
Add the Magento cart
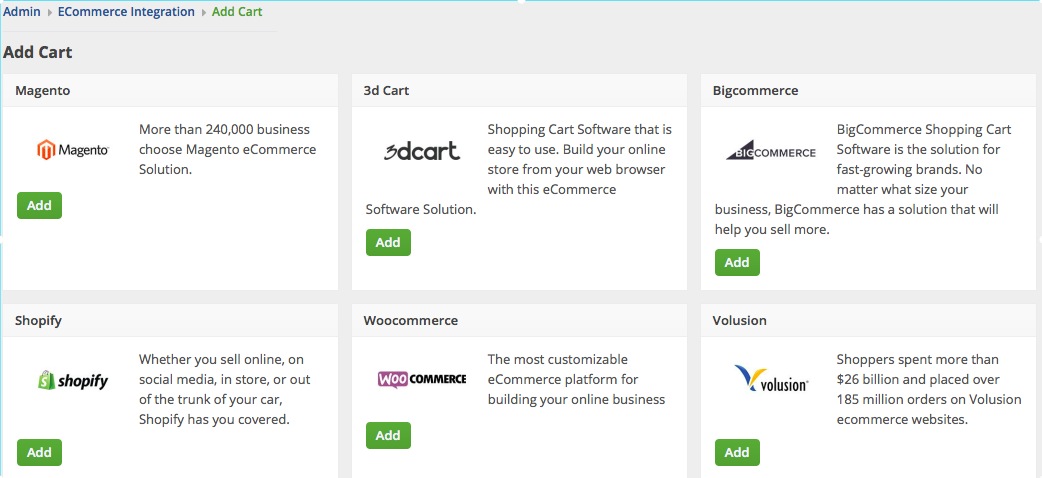tap(39, 205)
